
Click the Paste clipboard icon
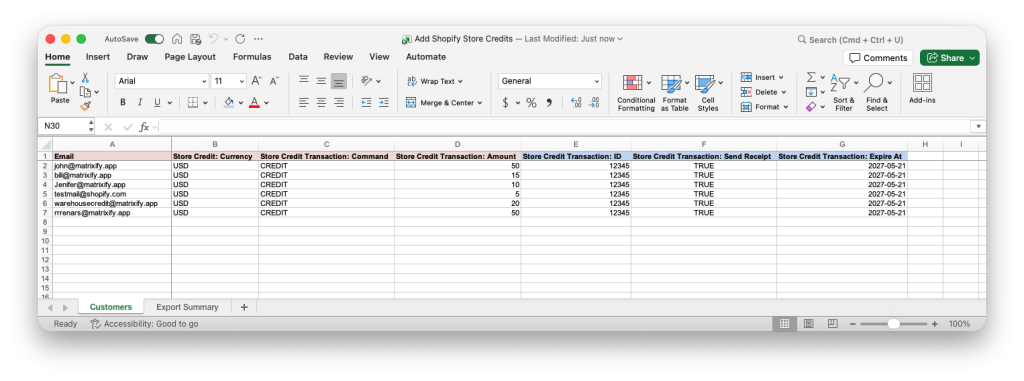pos(59,84)
